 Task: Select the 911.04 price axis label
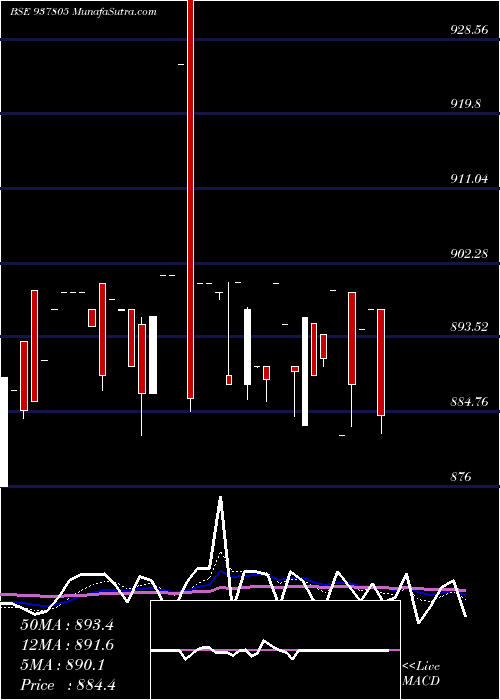pyautogui.click(x=469, y=179)
